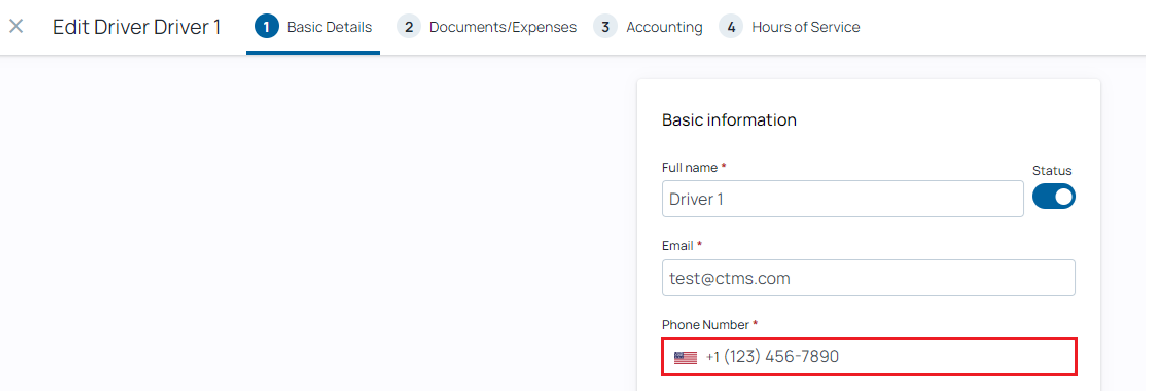Open the US flag country code selector
Image resolution: width=1153 pixels, height=392 pixels.
tap(685, 357)
